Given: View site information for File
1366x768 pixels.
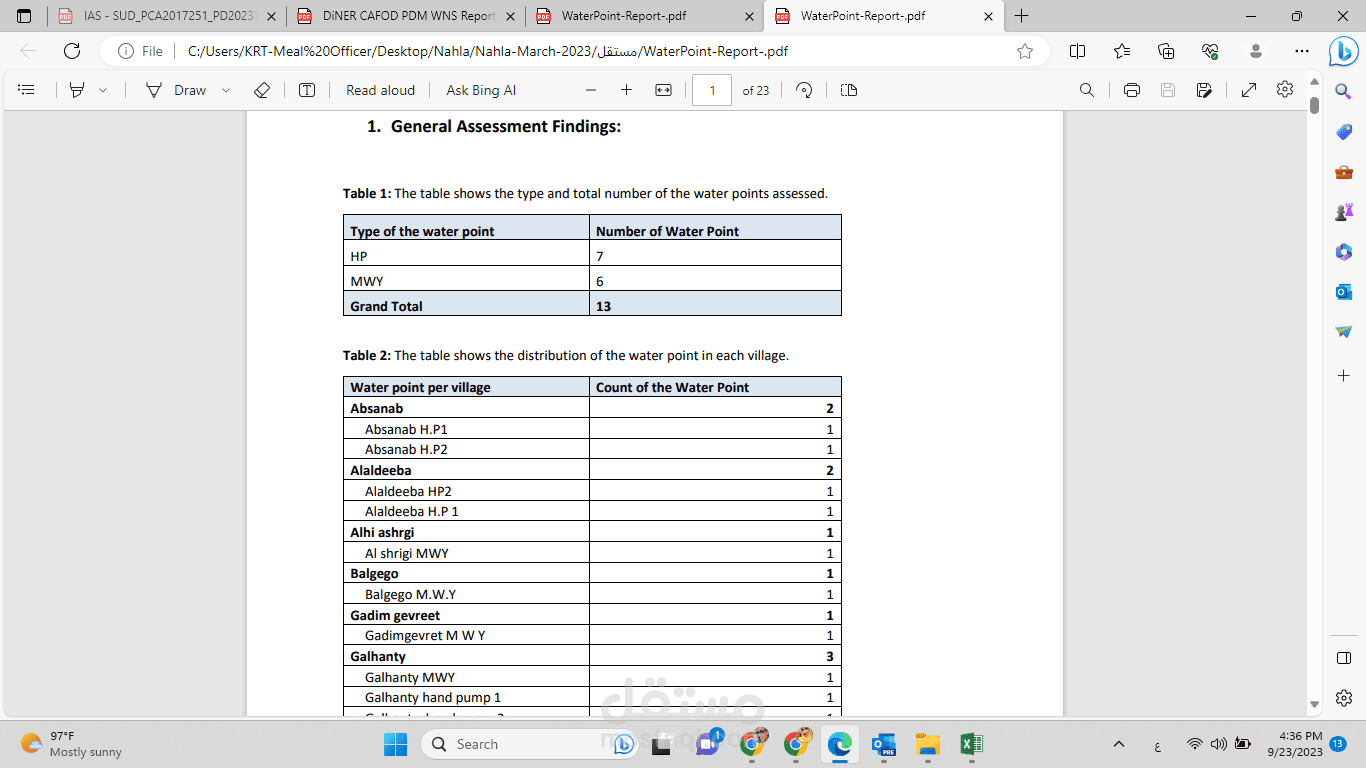Looking at the screenshot, I should click(x=140, y=51).
